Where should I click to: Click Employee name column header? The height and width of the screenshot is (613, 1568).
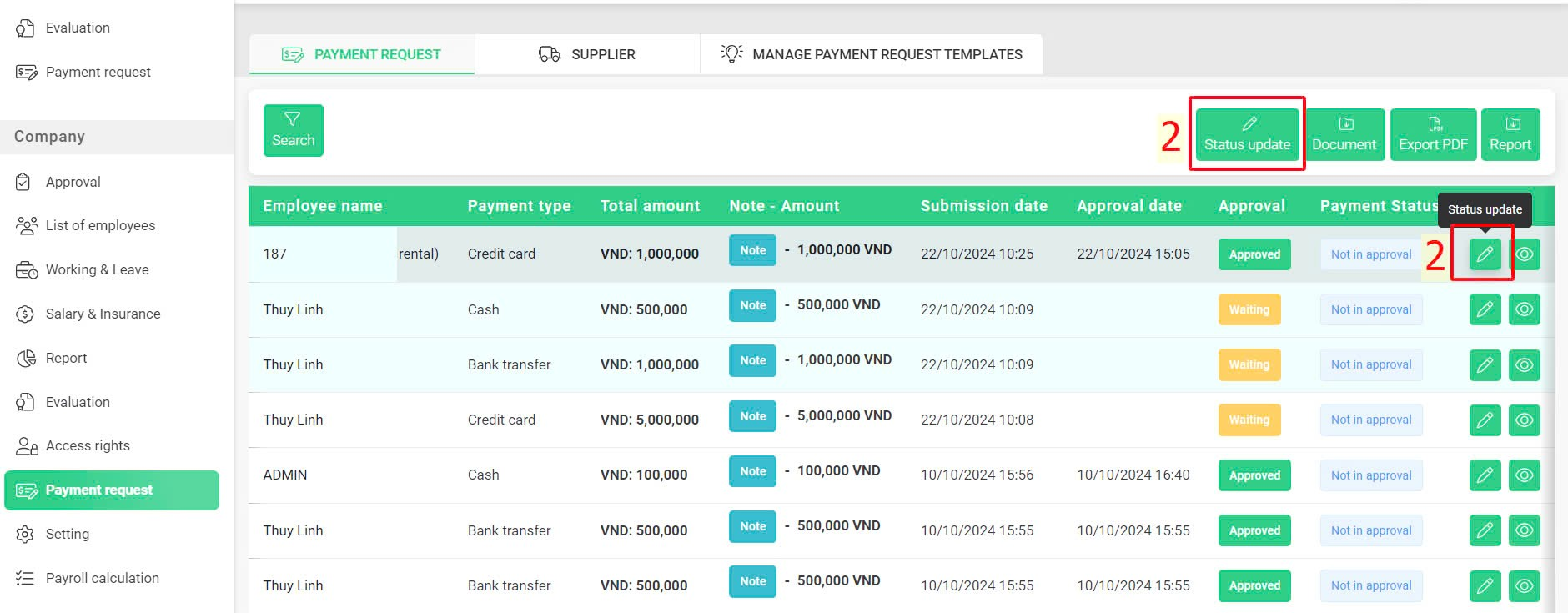[323, 206]
